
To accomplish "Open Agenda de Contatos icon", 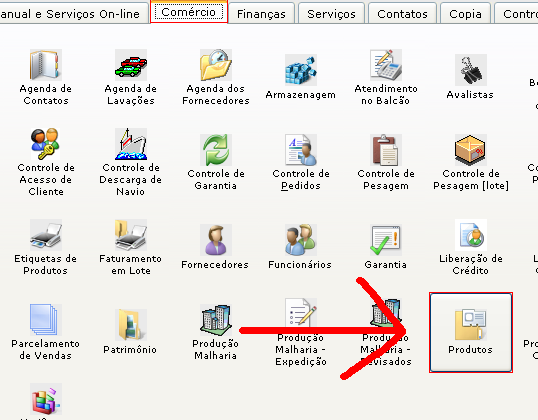I will pos(46,65).
